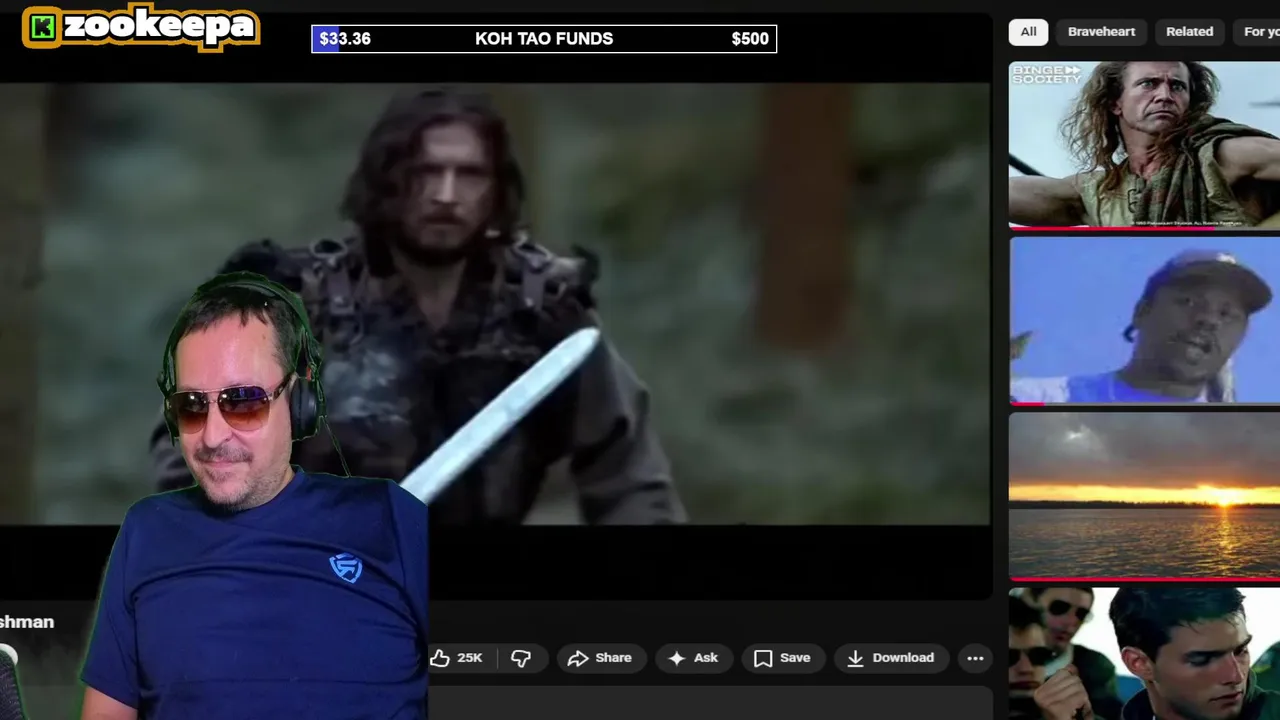The height and width of the screenshot is (720, 1280).
Task: Click the dislike thumbs-down button
Action: [521, 658]
